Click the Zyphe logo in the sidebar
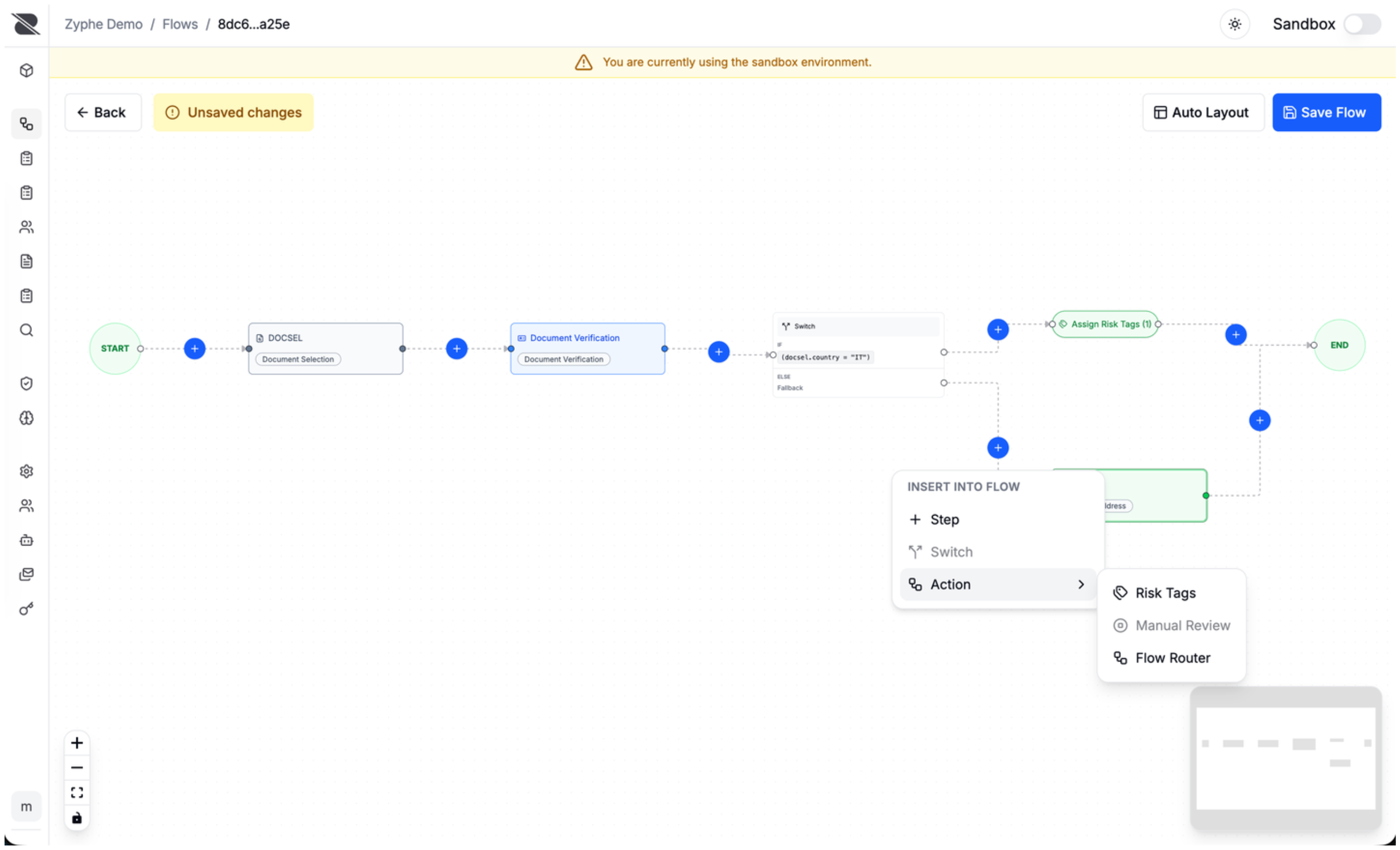 26,24
